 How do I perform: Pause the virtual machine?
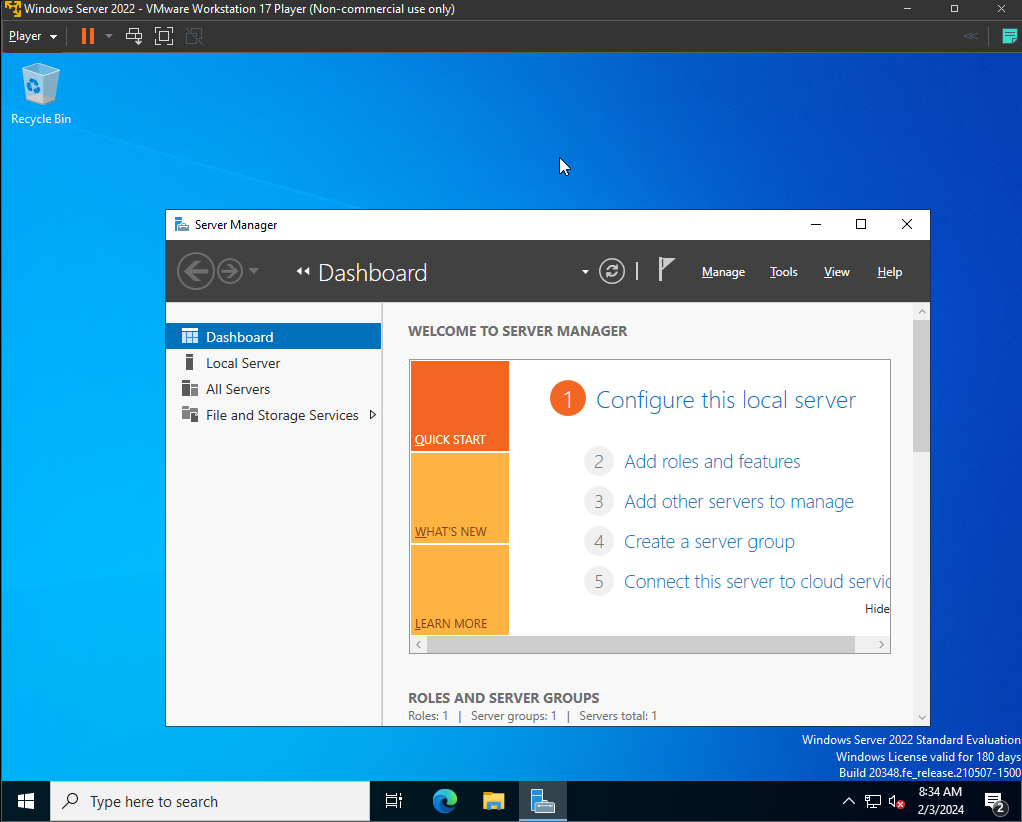point(87,36)
